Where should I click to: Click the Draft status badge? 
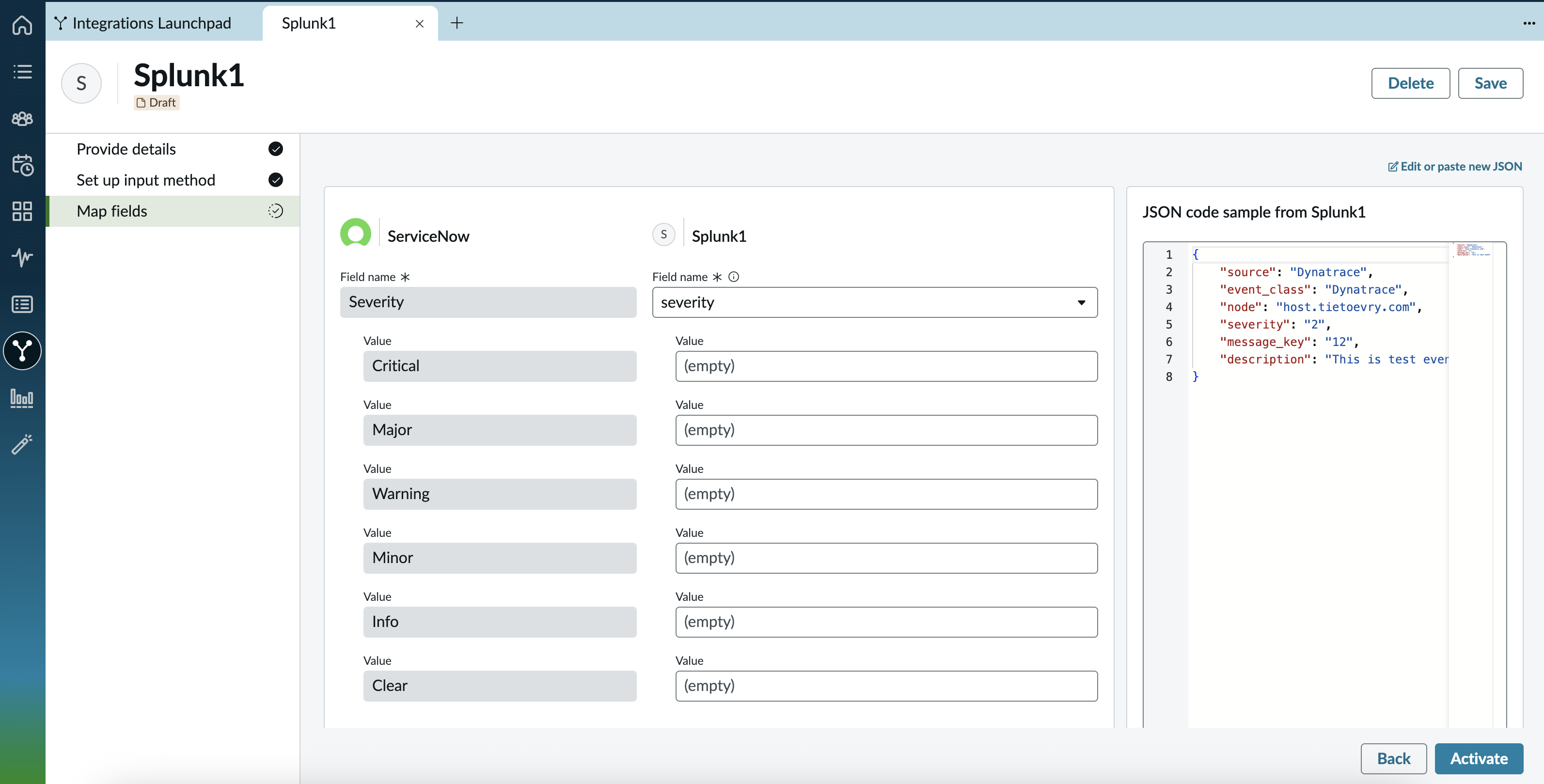pos(157,103)
